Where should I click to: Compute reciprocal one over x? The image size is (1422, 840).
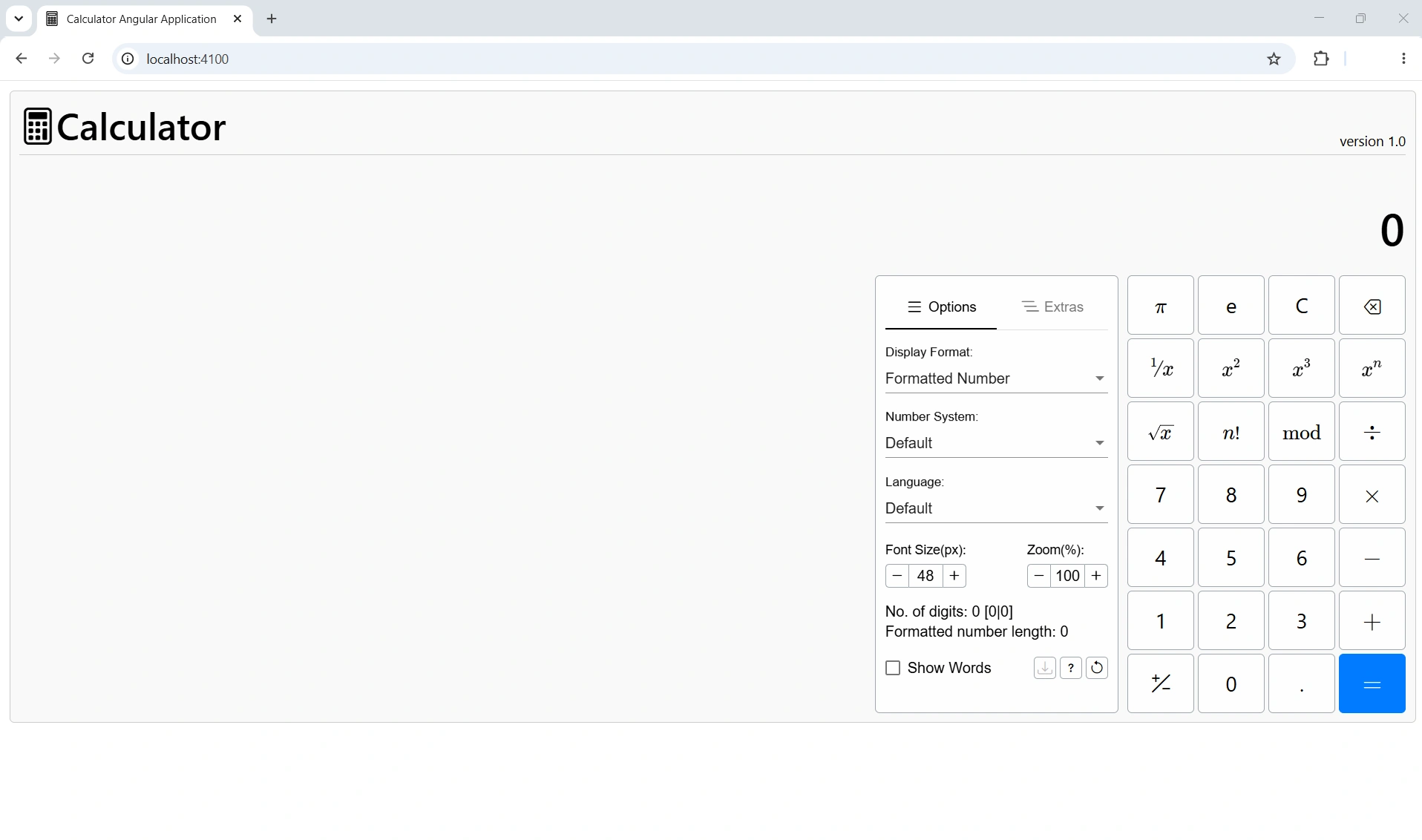[1160, 369]
